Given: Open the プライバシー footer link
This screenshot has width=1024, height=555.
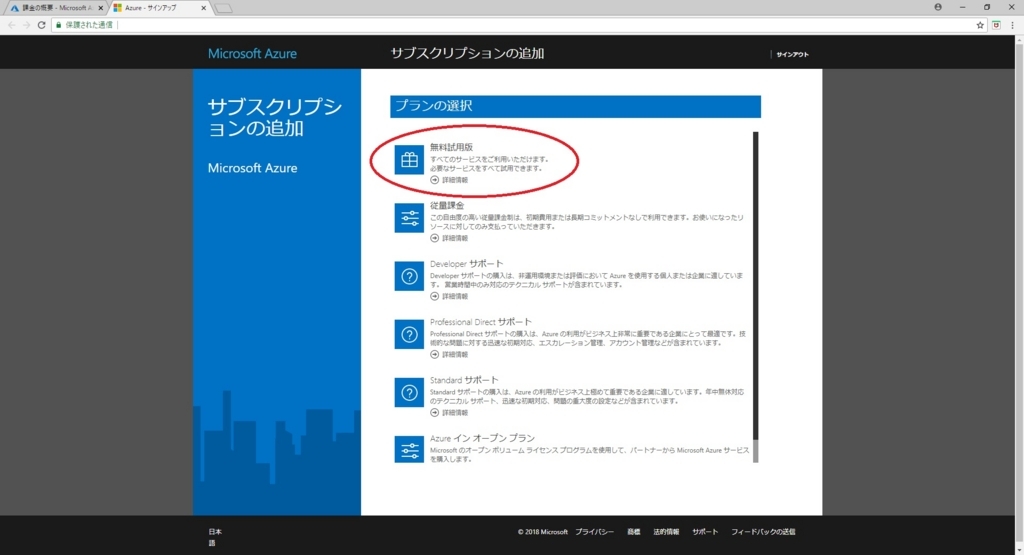Looking at the screenshot, I should (x=594, y=531).
